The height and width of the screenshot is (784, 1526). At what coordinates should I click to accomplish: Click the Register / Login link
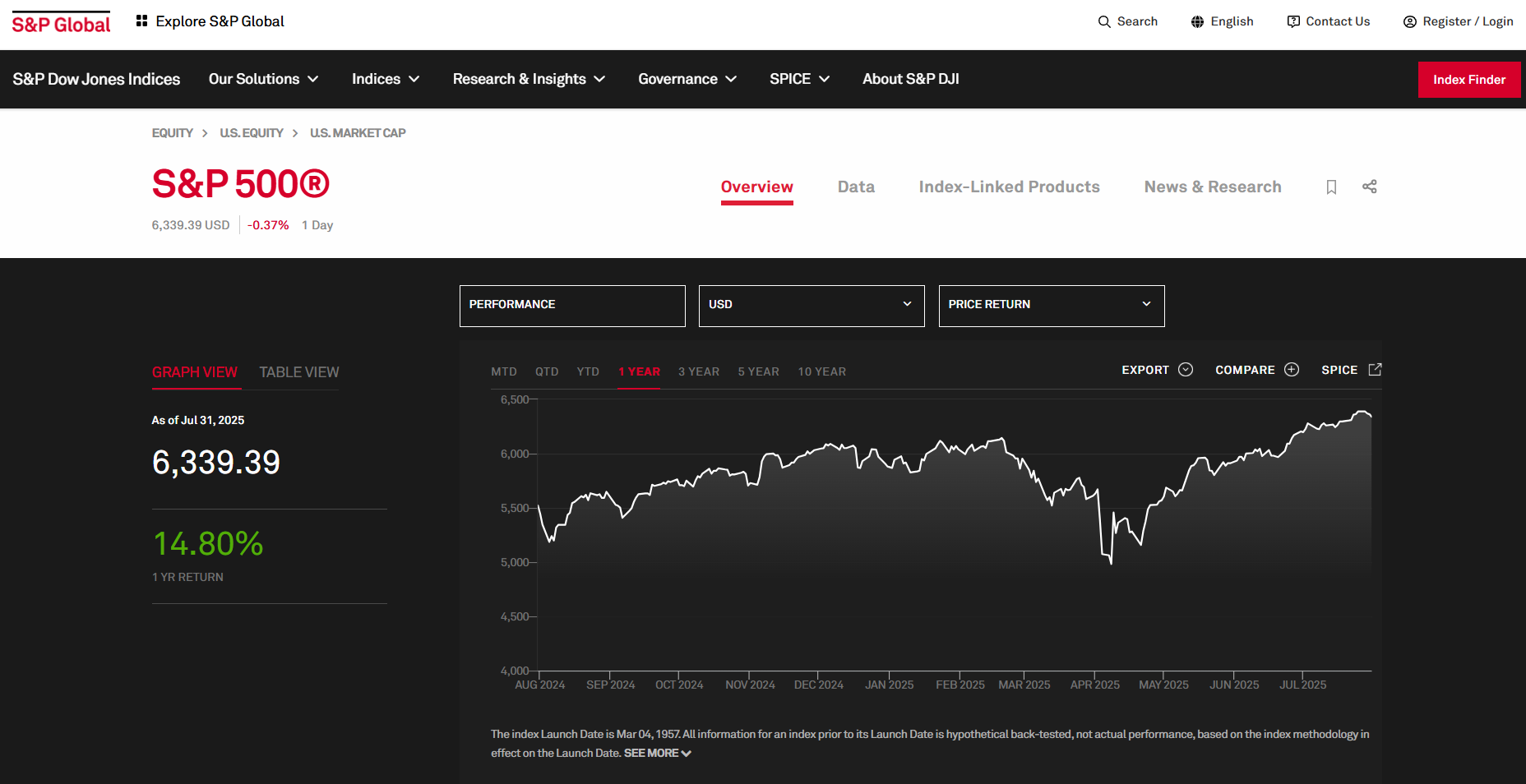(x=1468, y=21)
